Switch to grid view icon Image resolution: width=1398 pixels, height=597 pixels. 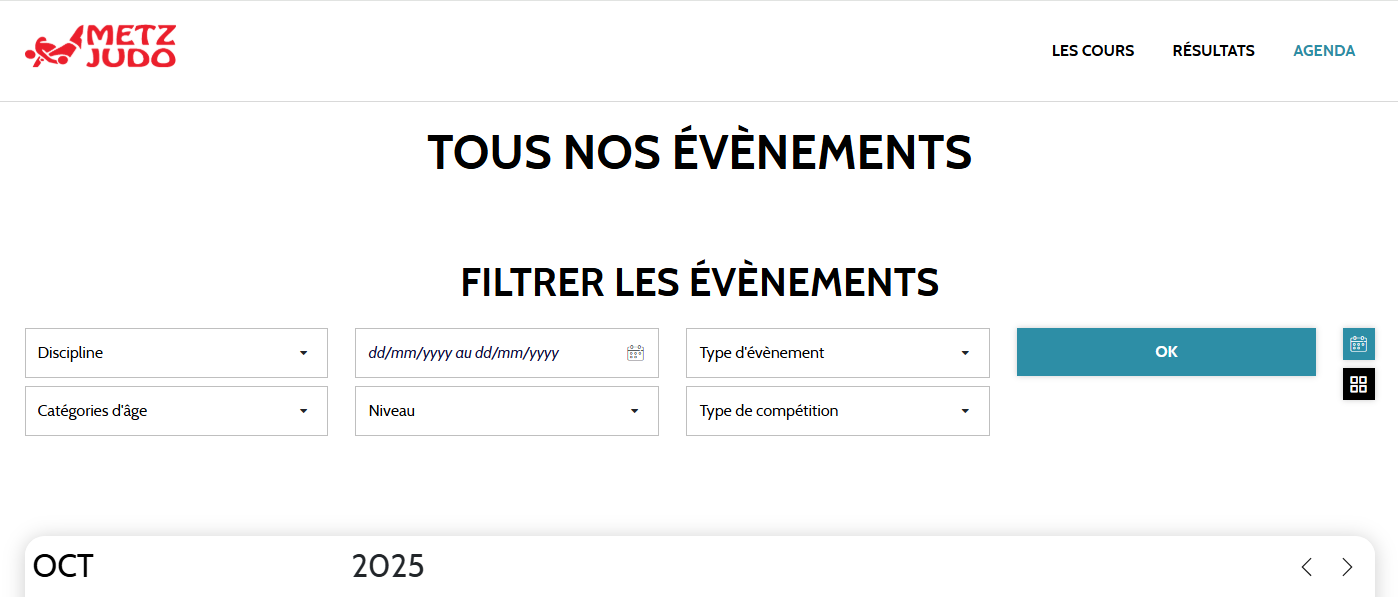(x=1358, y=384)
